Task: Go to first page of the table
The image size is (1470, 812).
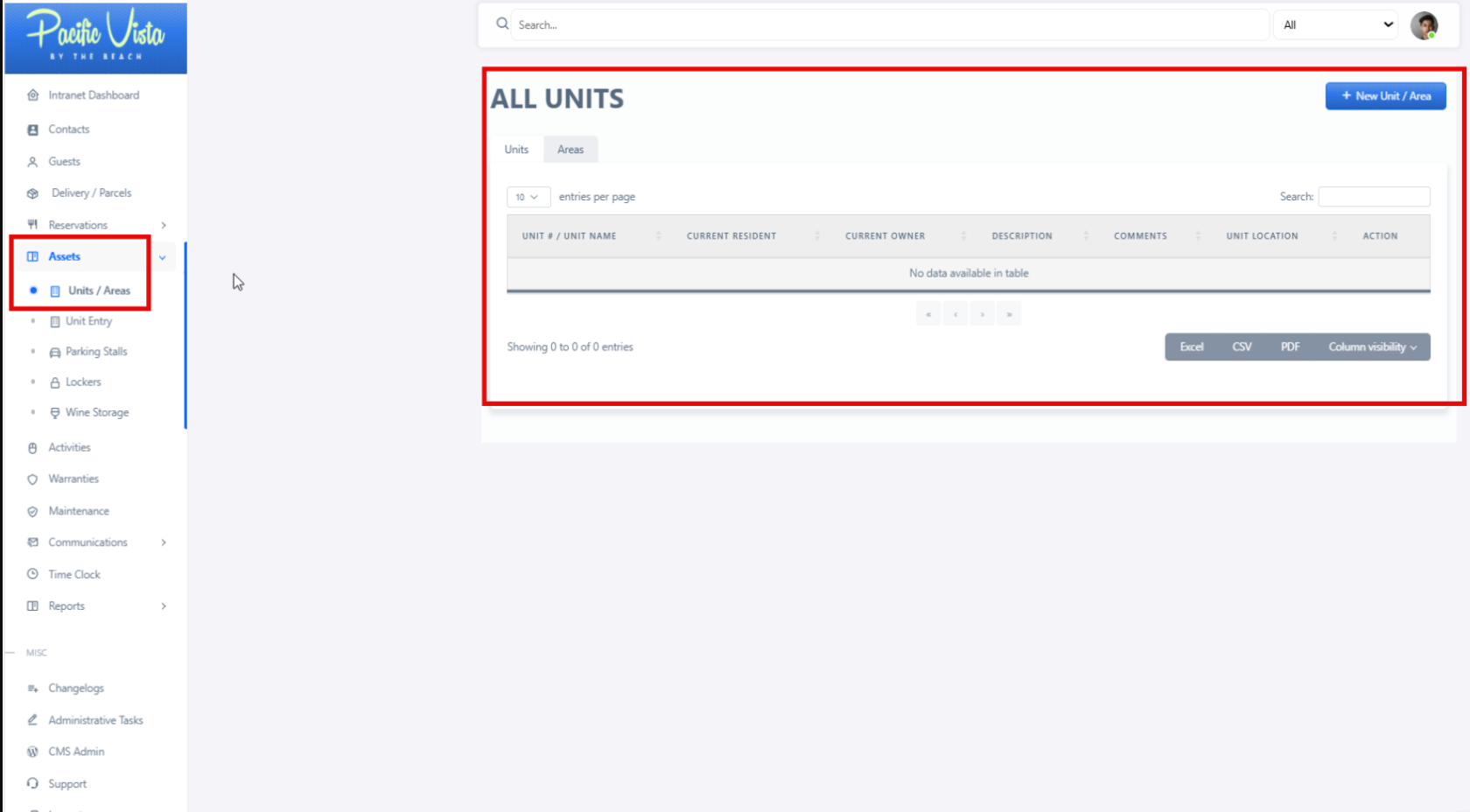Action: 928,314
